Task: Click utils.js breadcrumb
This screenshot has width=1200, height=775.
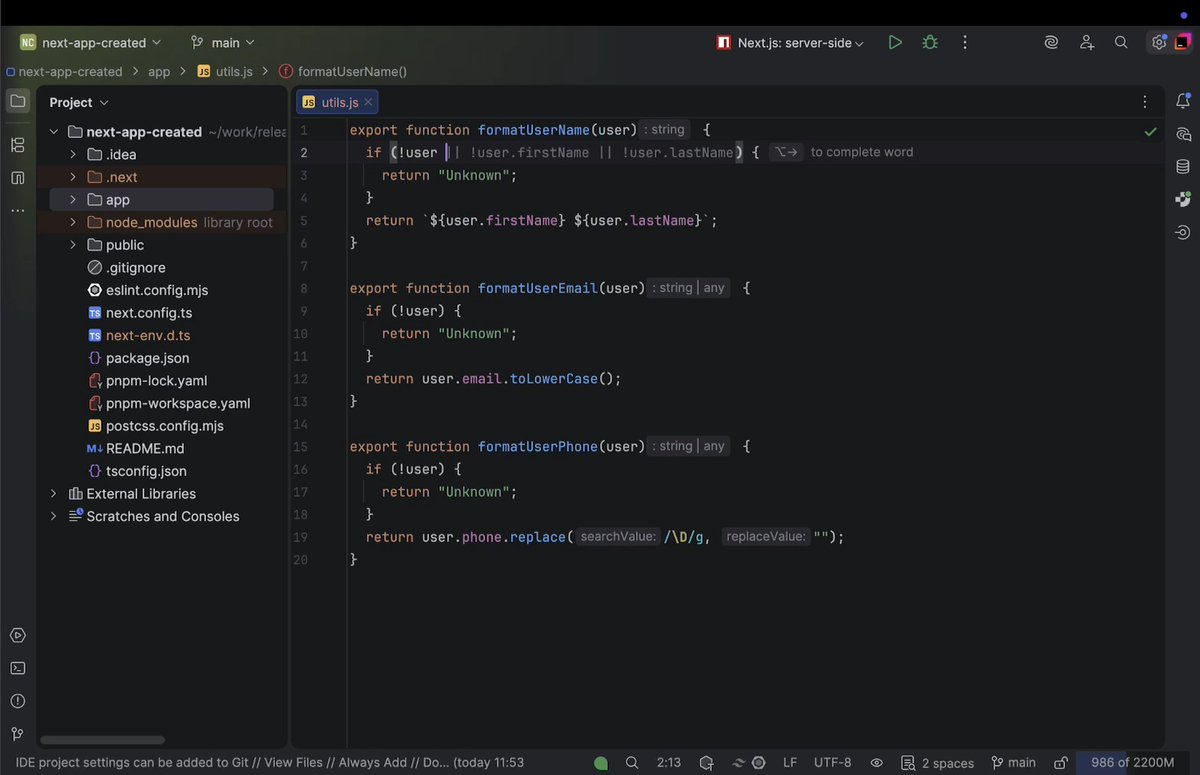Action: (225, 72)
